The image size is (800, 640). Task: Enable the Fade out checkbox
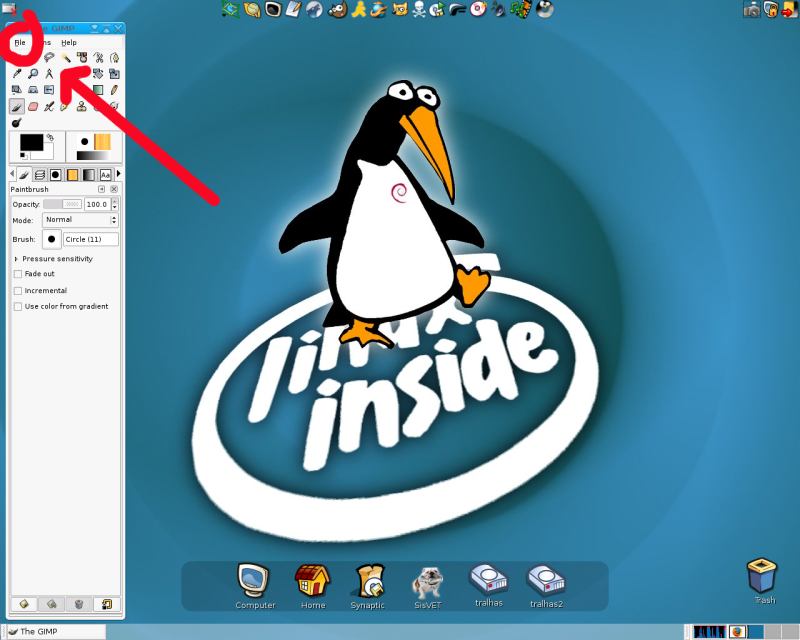[x=18, y=274]
